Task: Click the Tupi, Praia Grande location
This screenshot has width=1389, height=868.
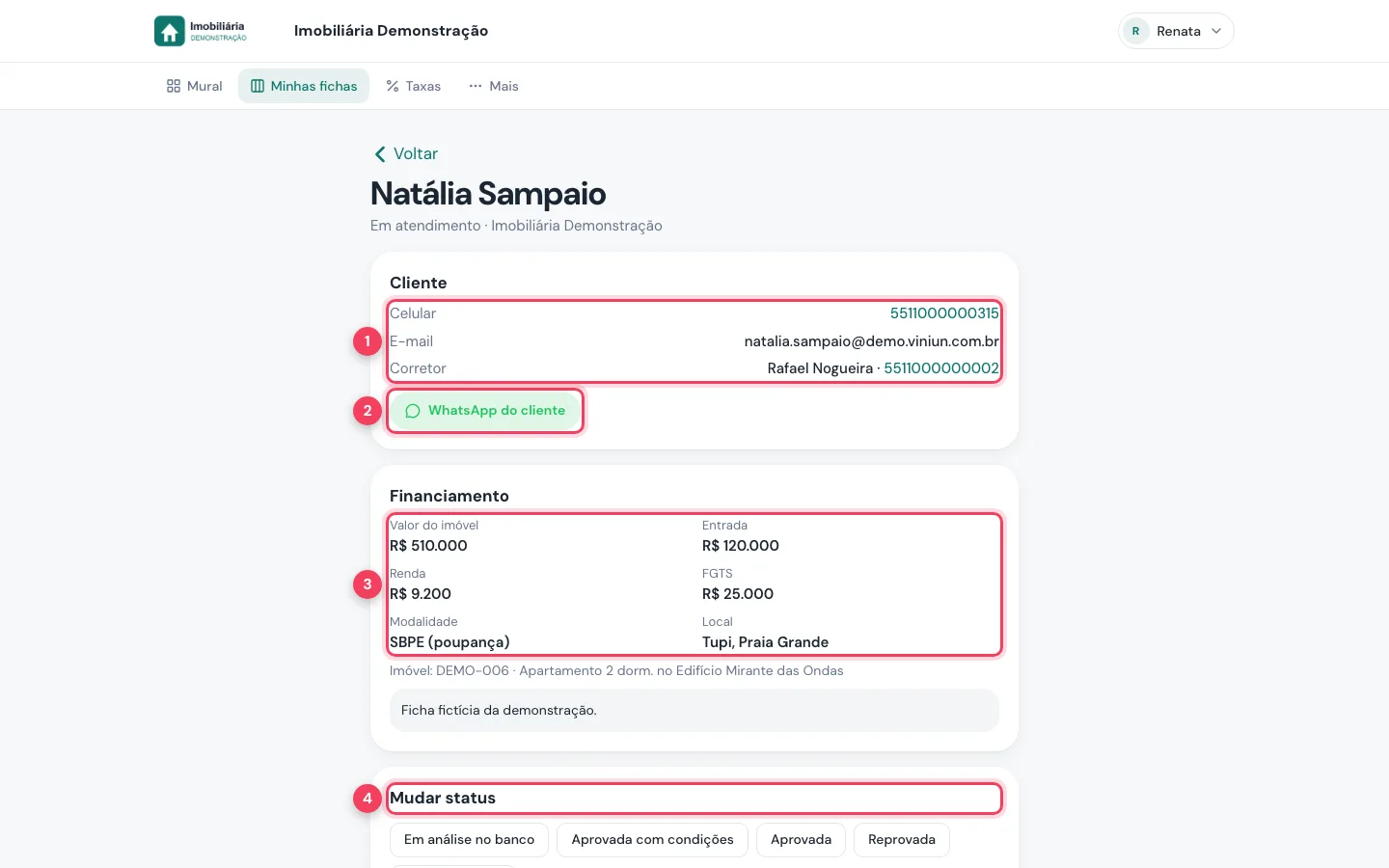Action: [x=765, y=642]
